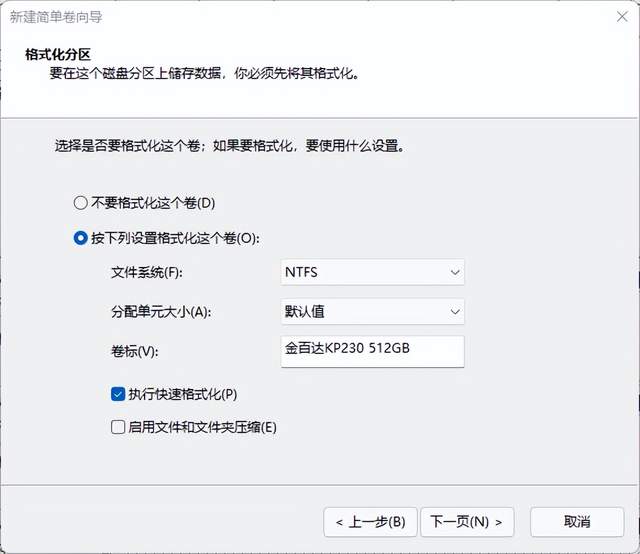Click the chevron arrow beside NTFS

pos(455,272)
